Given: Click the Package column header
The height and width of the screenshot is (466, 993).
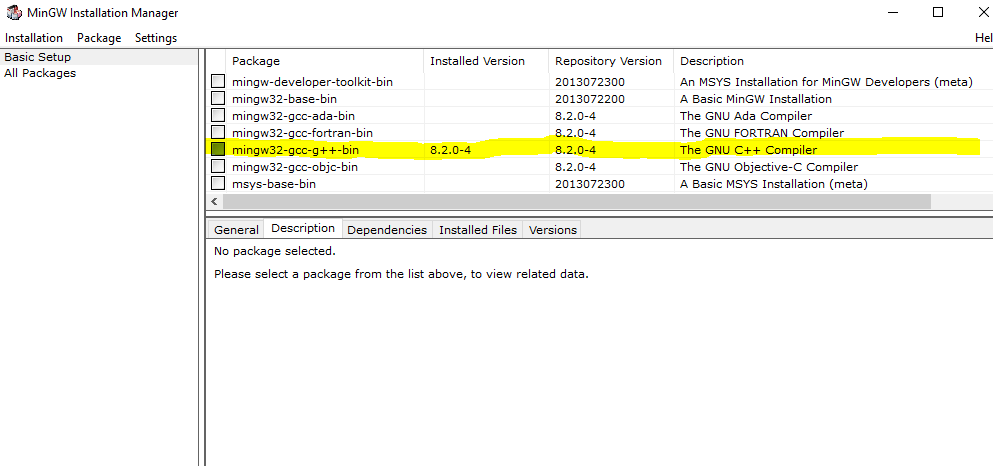Looking at the screenshot, I should pyautogui.click(x=256, y=61).
